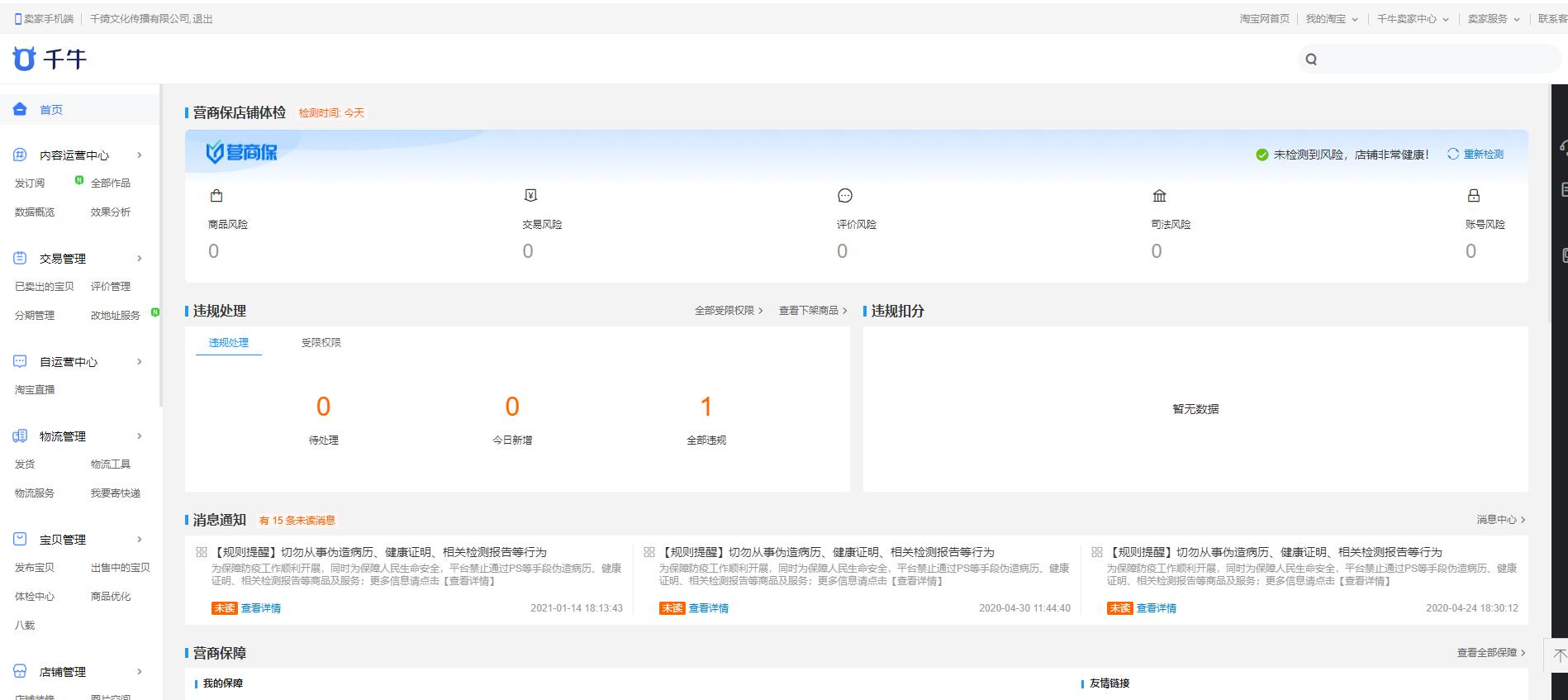Click the 交易风险 icon

[530, 196]
